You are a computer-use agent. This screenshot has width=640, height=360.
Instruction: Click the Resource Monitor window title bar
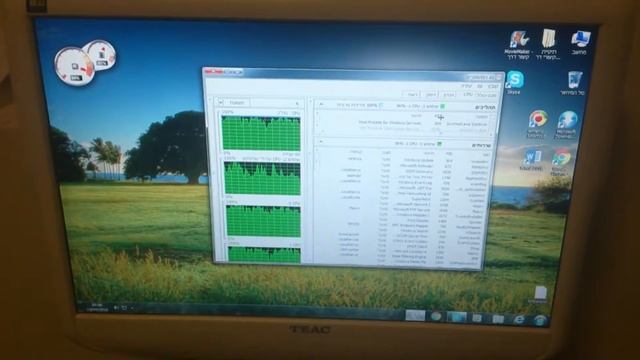coord(354,74)
